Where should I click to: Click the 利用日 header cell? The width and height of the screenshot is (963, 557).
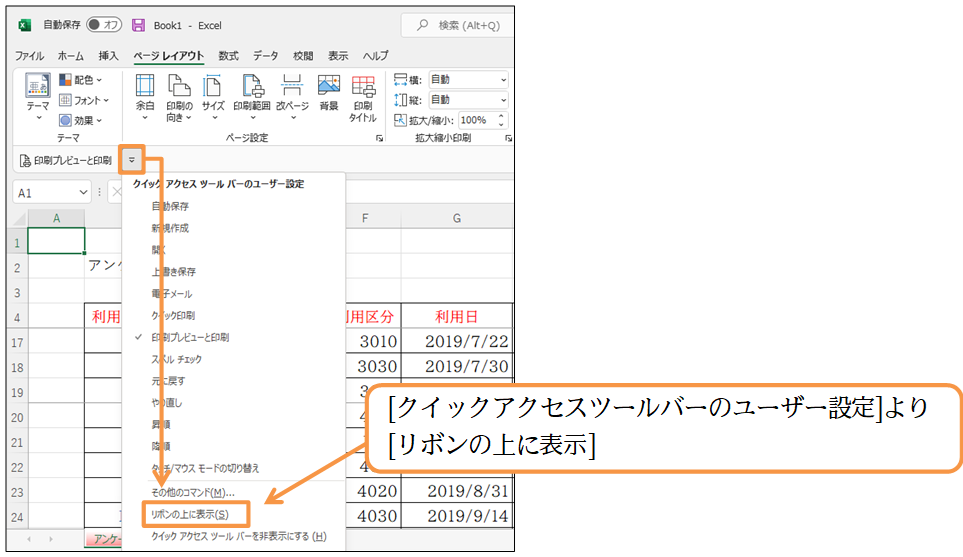coord(457,316)
